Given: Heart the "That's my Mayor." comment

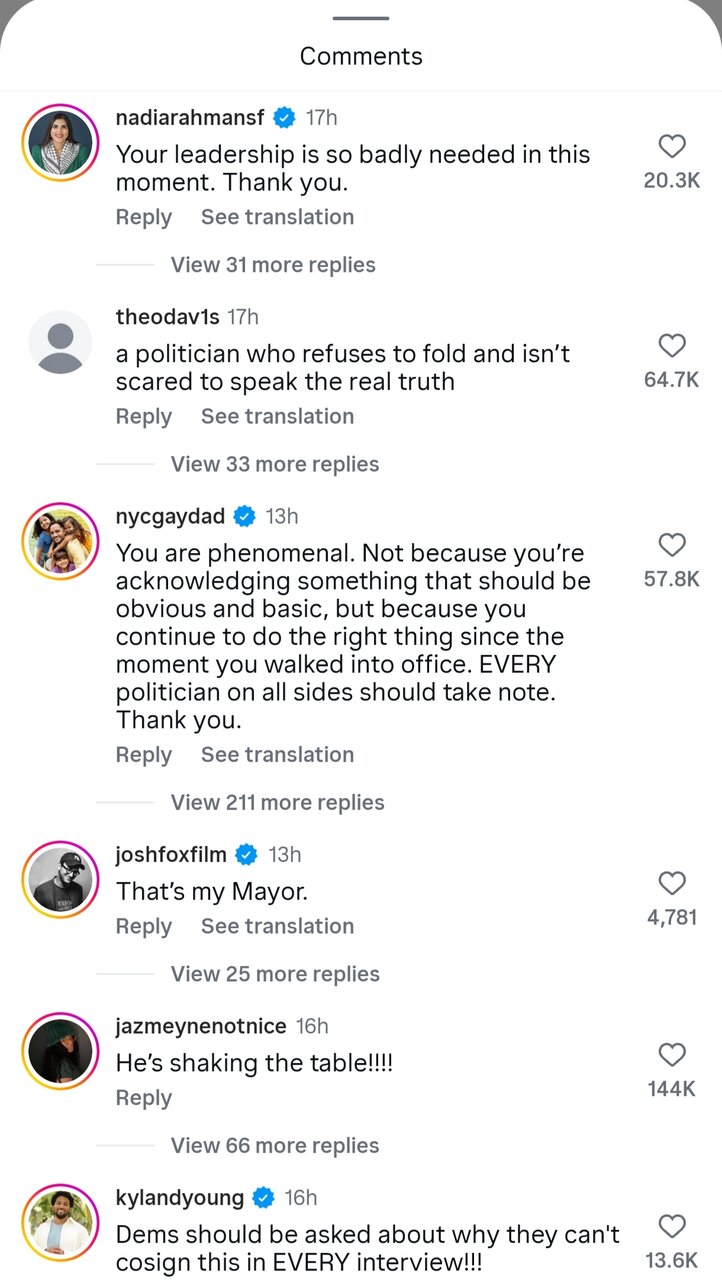Looking at the screenshot, I should tap(672, 883).
